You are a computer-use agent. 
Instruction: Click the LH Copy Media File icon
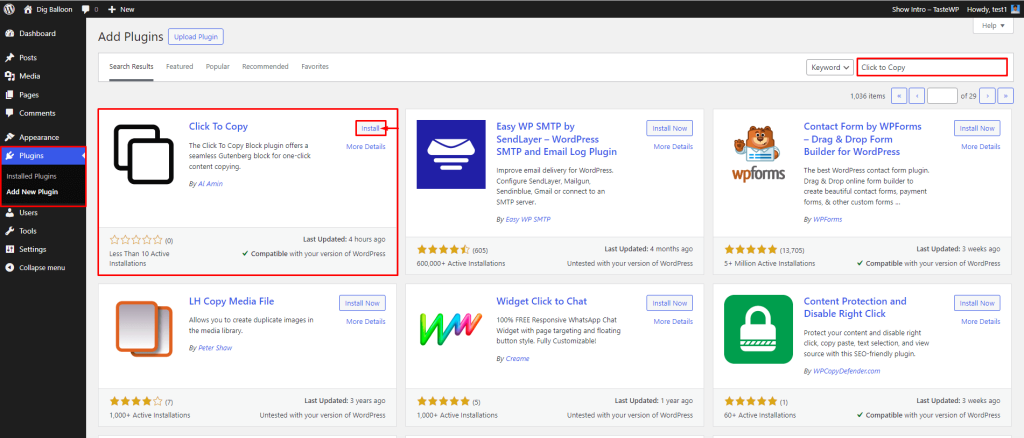pos(144,329)
